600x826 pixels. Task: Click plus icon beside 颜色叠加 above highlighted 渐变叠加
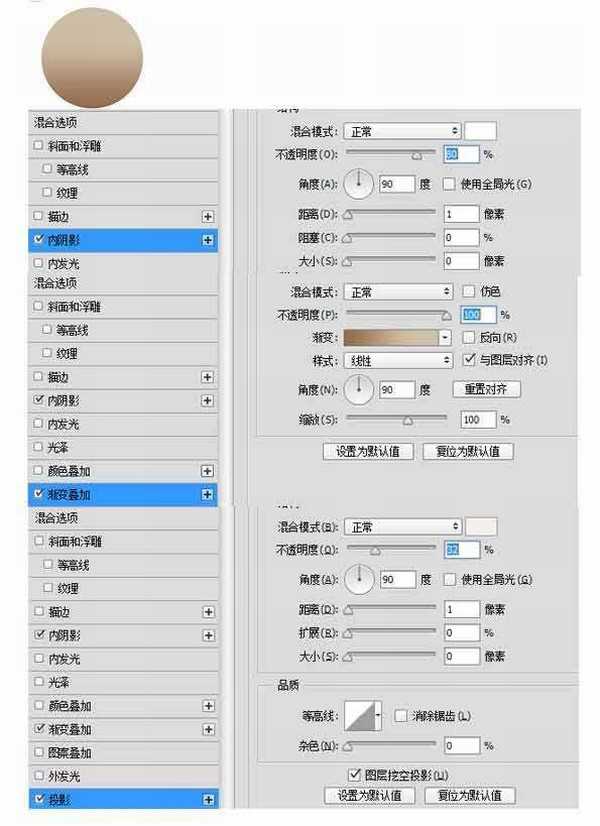pos(208,470)
